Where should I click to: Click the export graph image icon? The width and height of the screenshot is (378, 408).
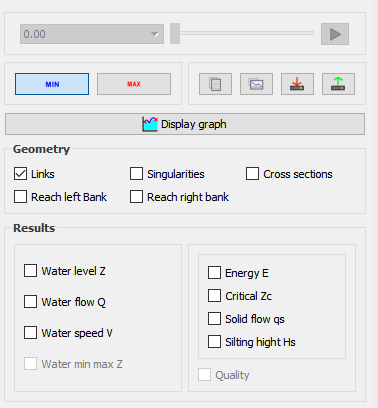(x=256, y=84)
